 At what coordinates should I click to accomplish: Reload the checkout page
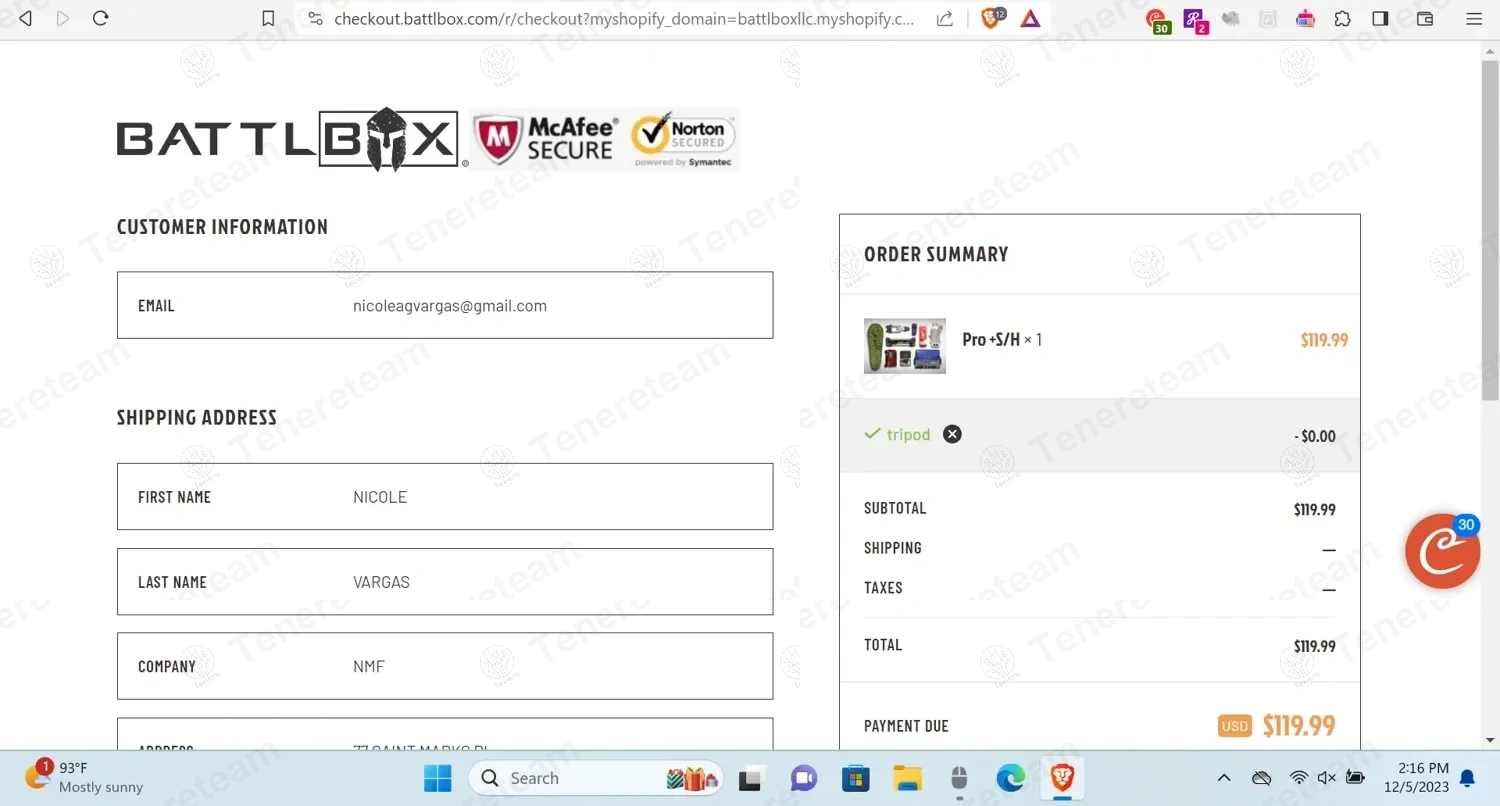tap(100, 19)
